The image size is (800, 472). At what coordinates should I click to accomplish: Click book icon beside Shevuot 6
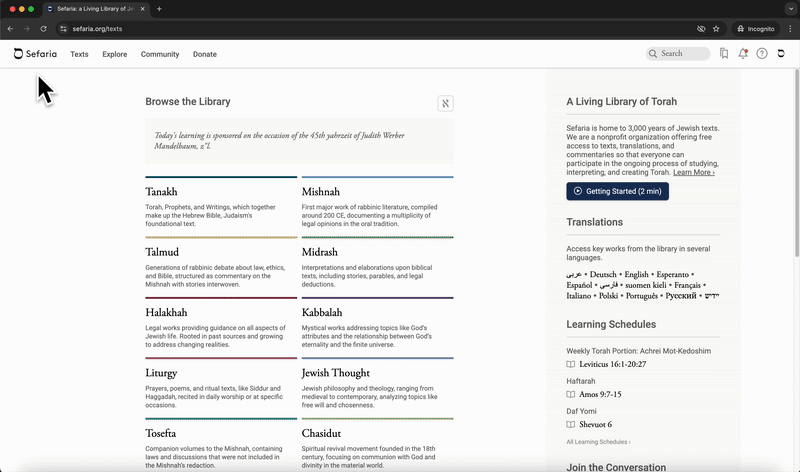click(x=570, y=425)
